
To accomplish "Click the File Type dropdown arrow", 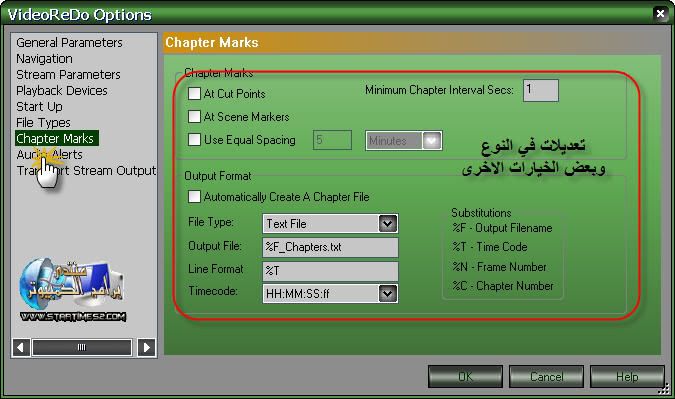I will click(x=387, y=223).
